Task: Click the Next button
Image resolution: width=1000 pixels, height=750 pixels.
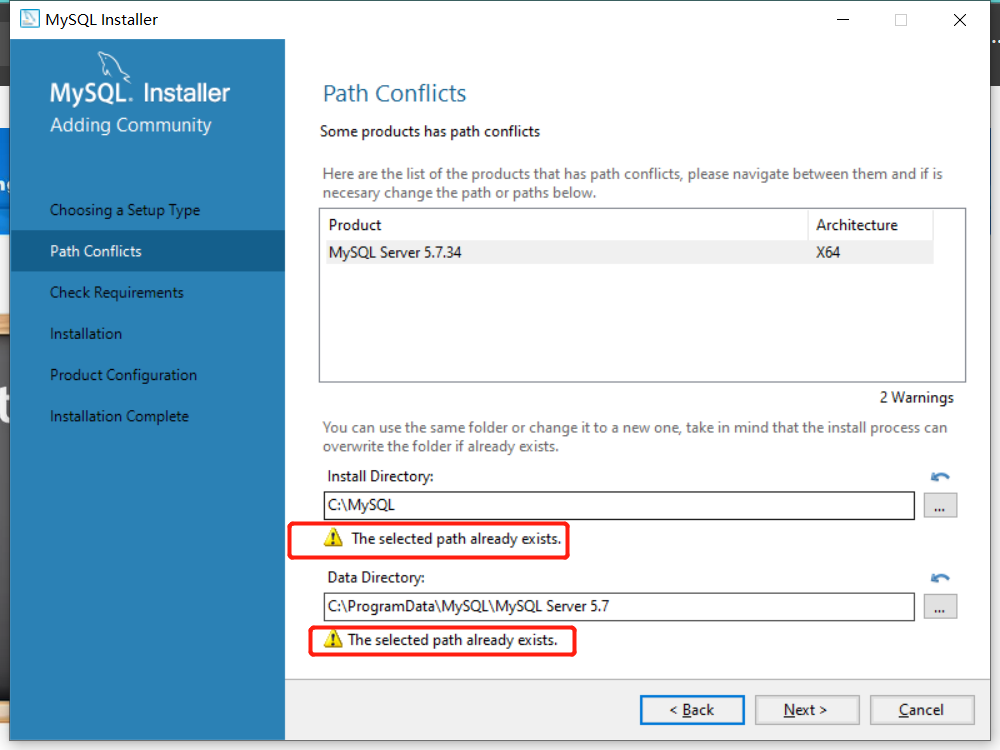Action: 807,710
